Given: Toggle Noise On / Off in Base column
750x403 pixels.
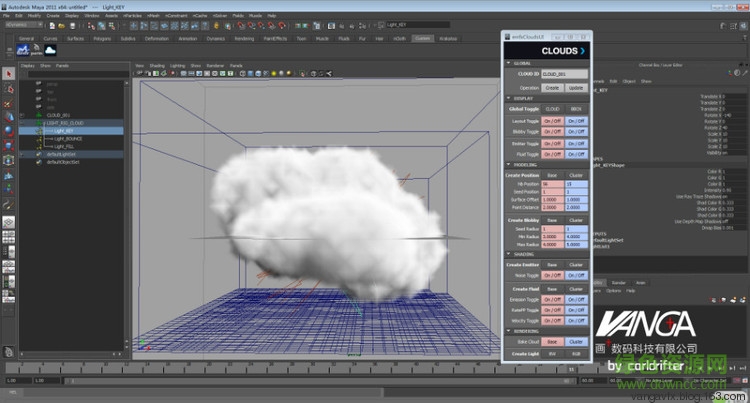Looking at the screenshot, I should pyautogui.click(x=552, y=274).
